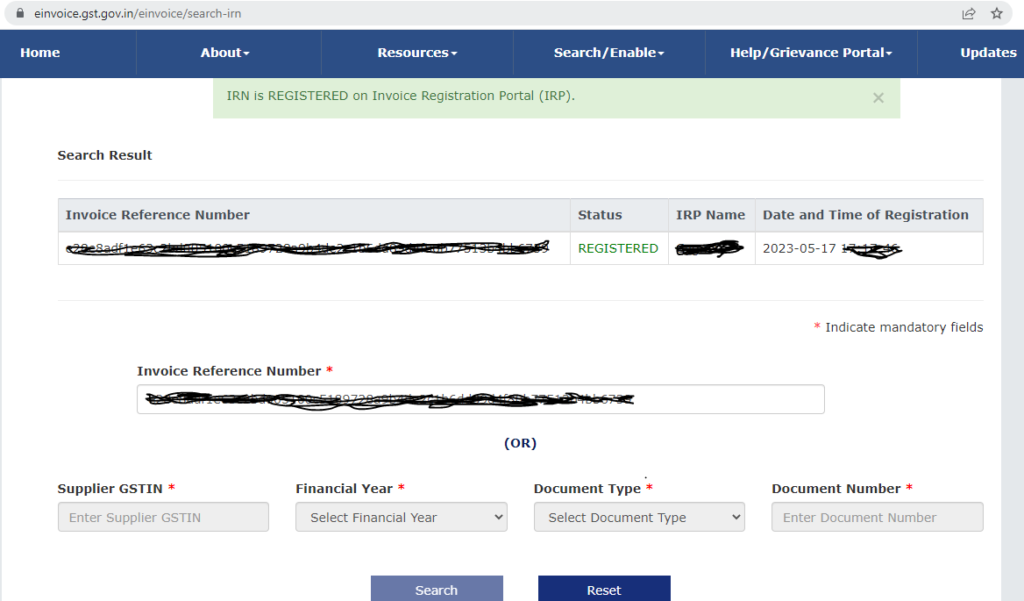The height and width of the screenshot is (601, 1024).
Task: Click the Reset button
Action: tap(604, 589)
